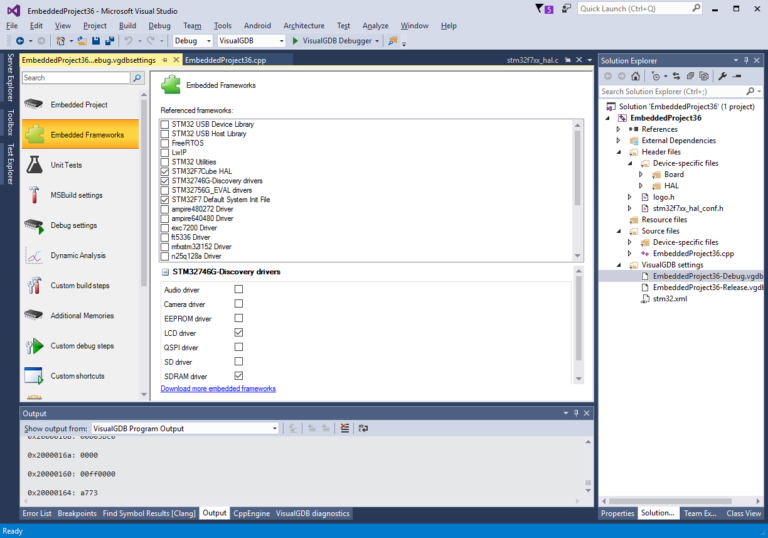
Task: Click the Save toolbar icon
Action: [x=96, y=41]
